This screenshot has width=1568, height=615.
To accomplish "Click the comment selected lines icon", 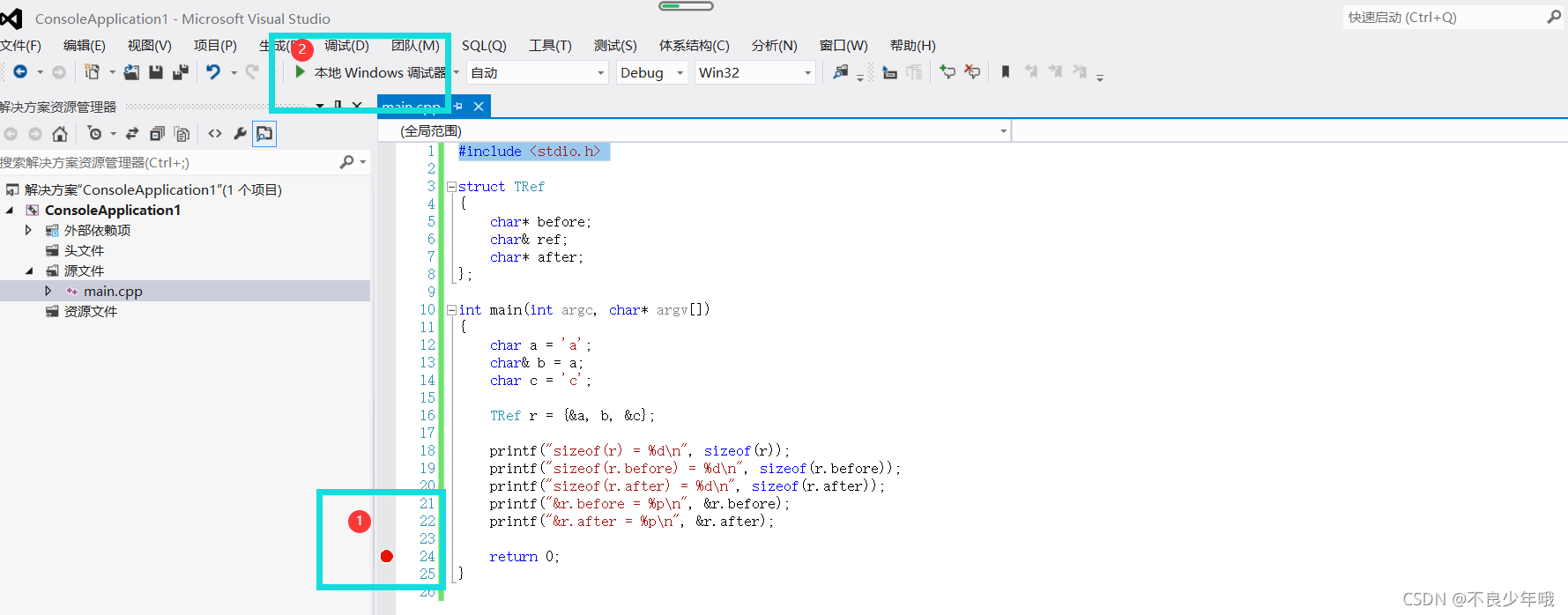I will [947, 72].
